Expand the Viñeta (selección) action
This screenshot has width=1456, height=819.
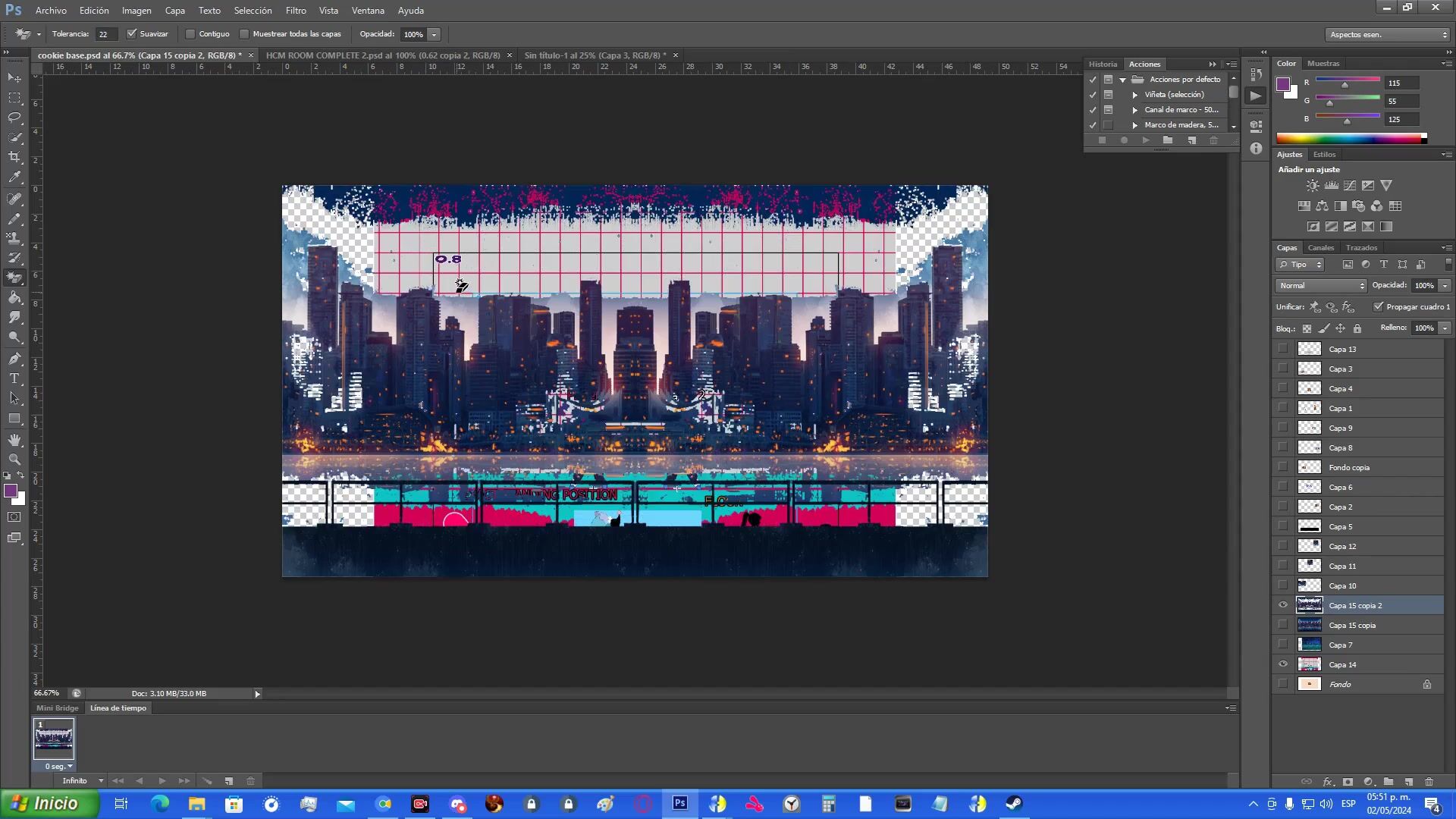pos(1135,95)
